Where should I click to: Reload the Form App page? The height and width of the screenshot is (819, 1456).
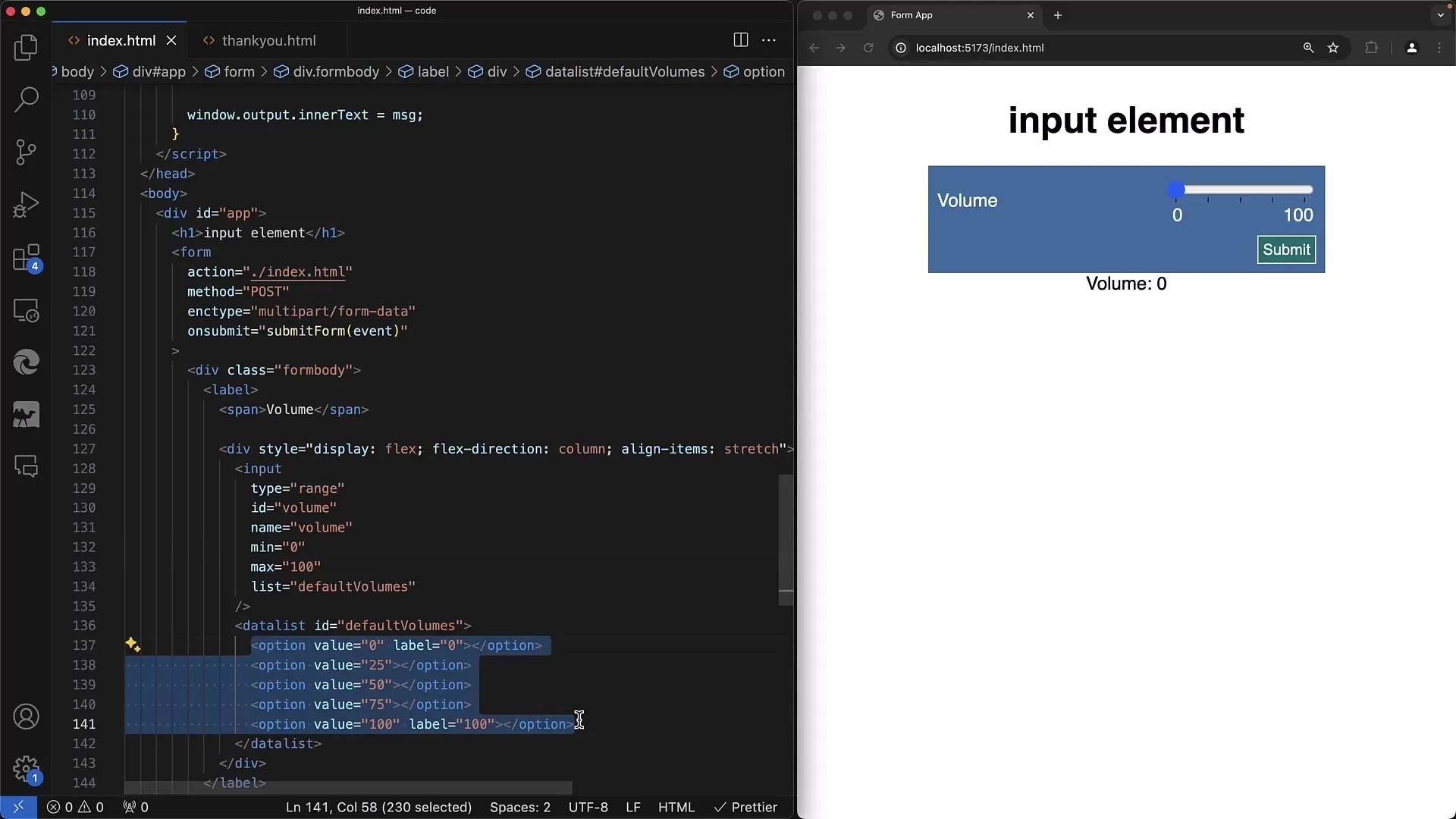(x=868, y=48)
